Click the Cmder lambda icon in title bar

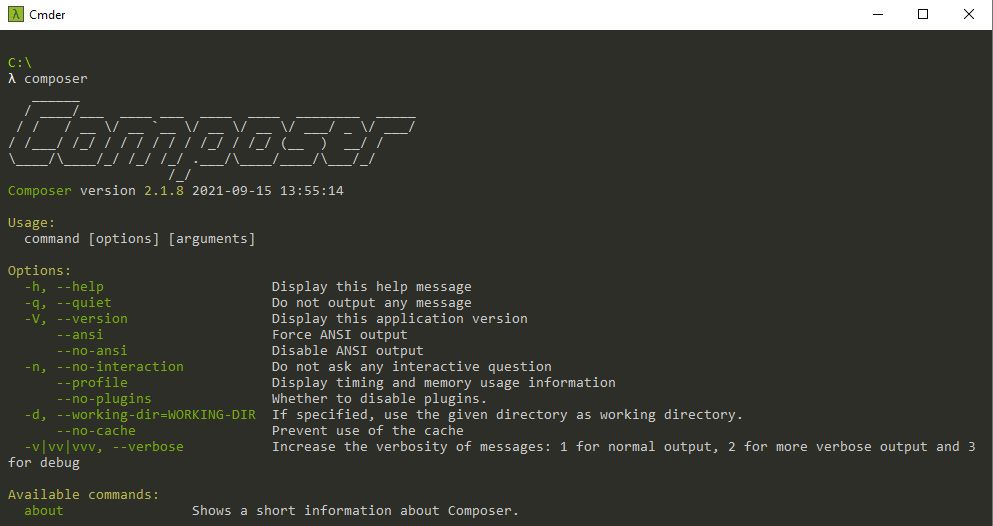click(x=15, y=14)
